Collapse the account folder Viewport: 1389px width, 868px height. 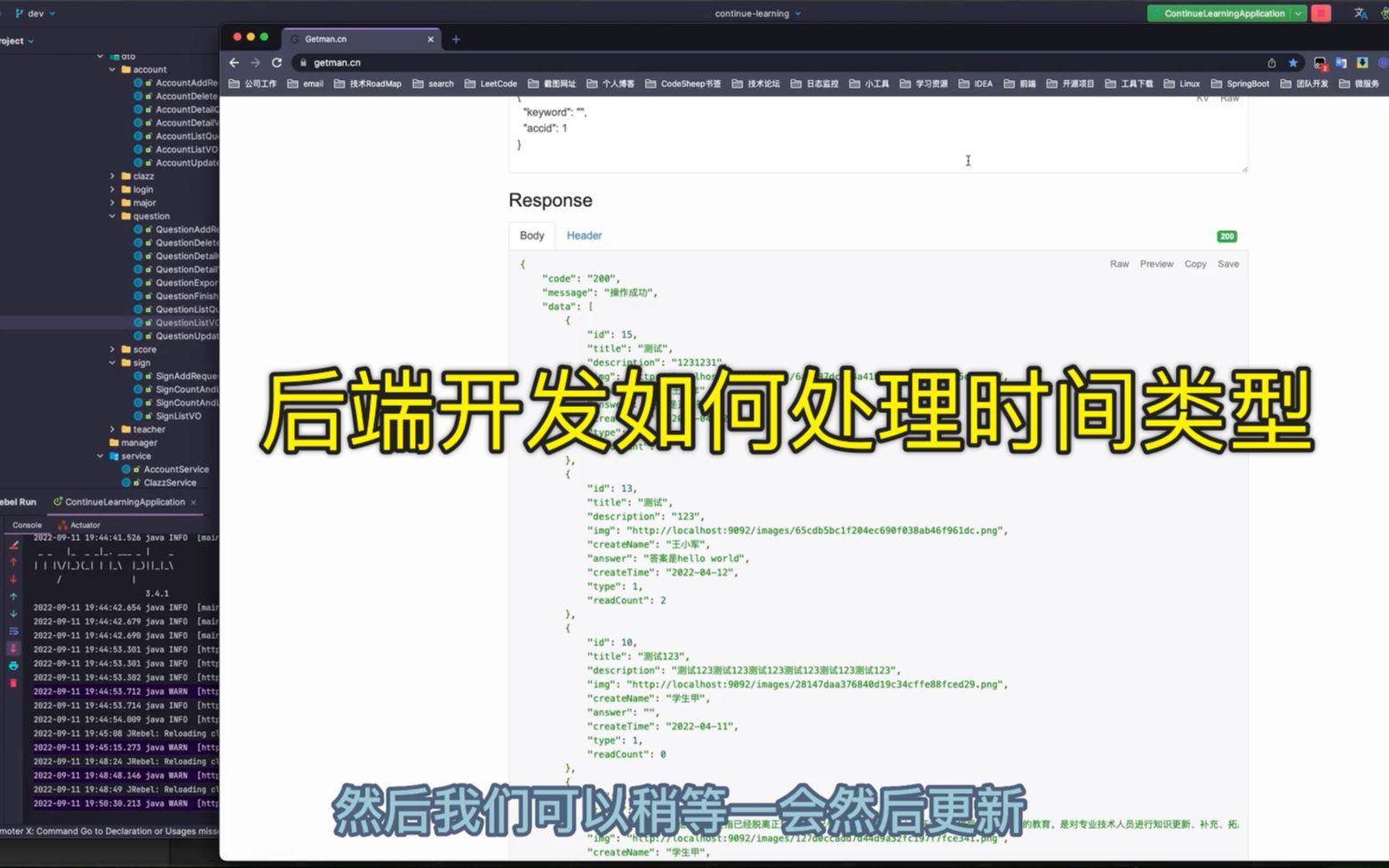pos(113,69)
